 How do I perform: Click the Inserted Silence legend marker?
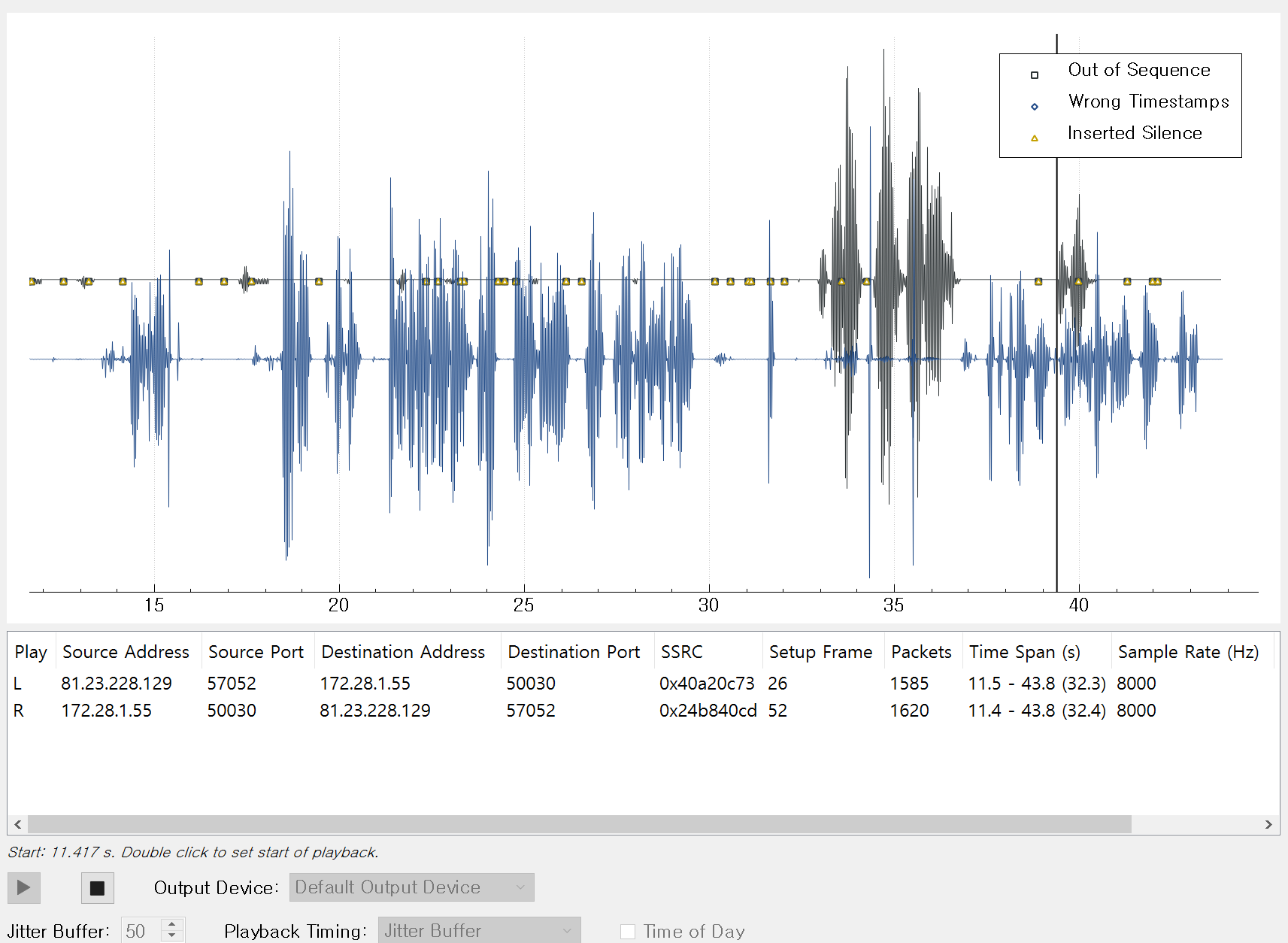pos(1035,138)
